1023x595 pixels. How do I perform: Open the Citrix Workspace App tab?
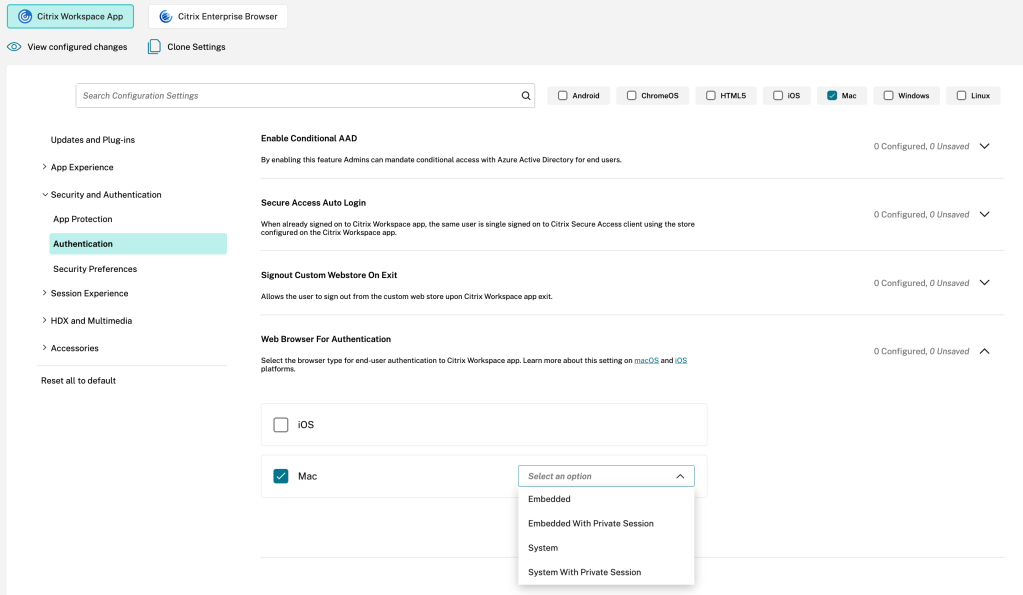point(71,17)
